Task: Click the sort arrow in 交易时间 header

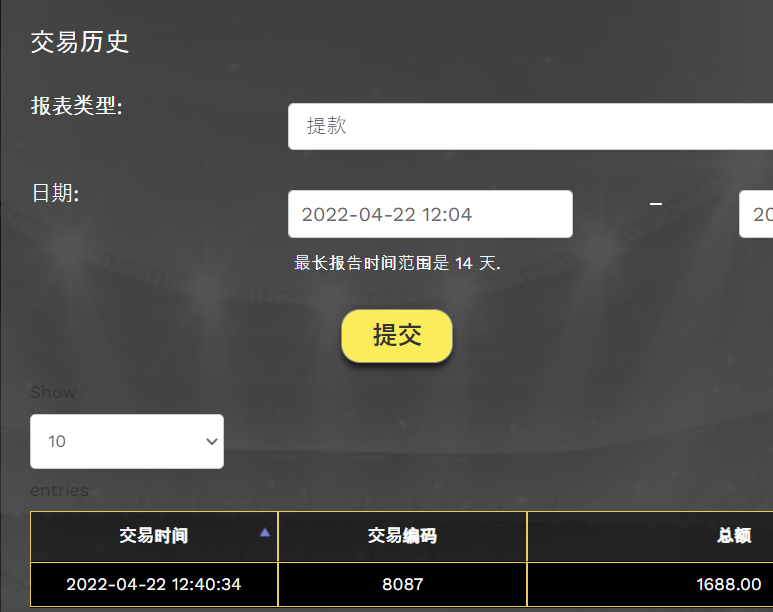Action: click(265, 533)
